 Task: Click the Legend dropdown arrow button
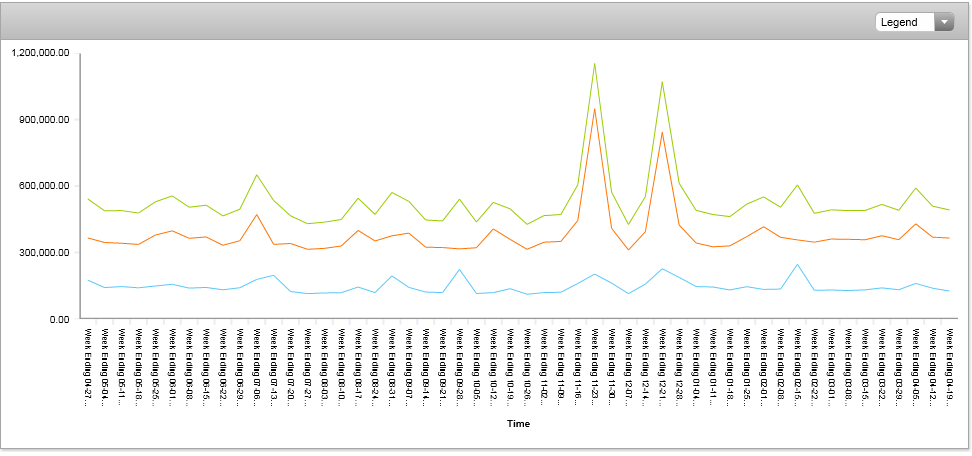point(943,23)
